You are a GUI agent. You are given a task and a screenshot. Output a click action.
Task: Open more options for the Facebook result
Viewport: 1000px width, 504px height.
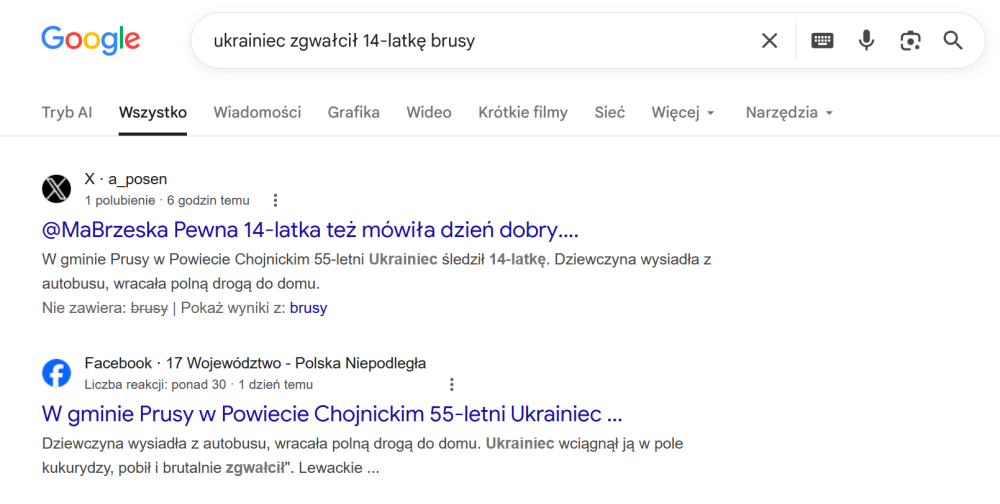pyautogui.click(x=452, y=384)
